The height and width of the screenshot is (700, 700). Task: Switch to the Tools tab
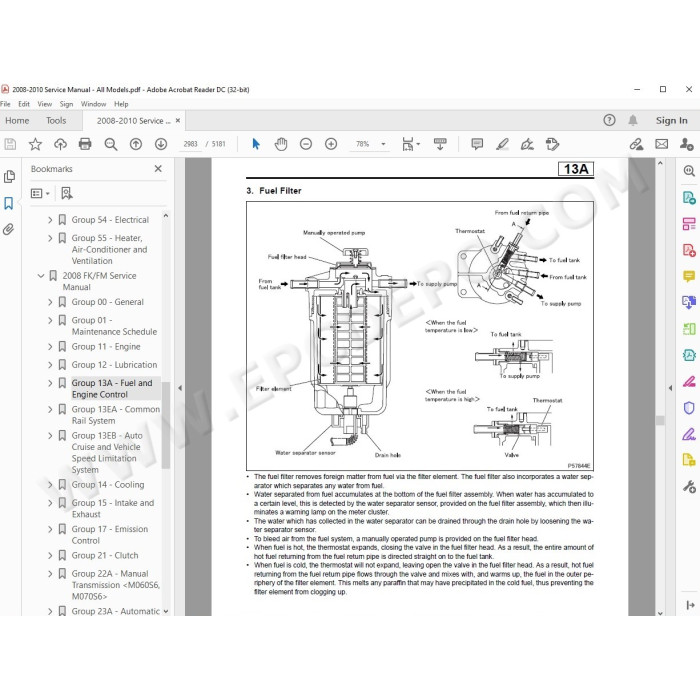pos(56,121)
